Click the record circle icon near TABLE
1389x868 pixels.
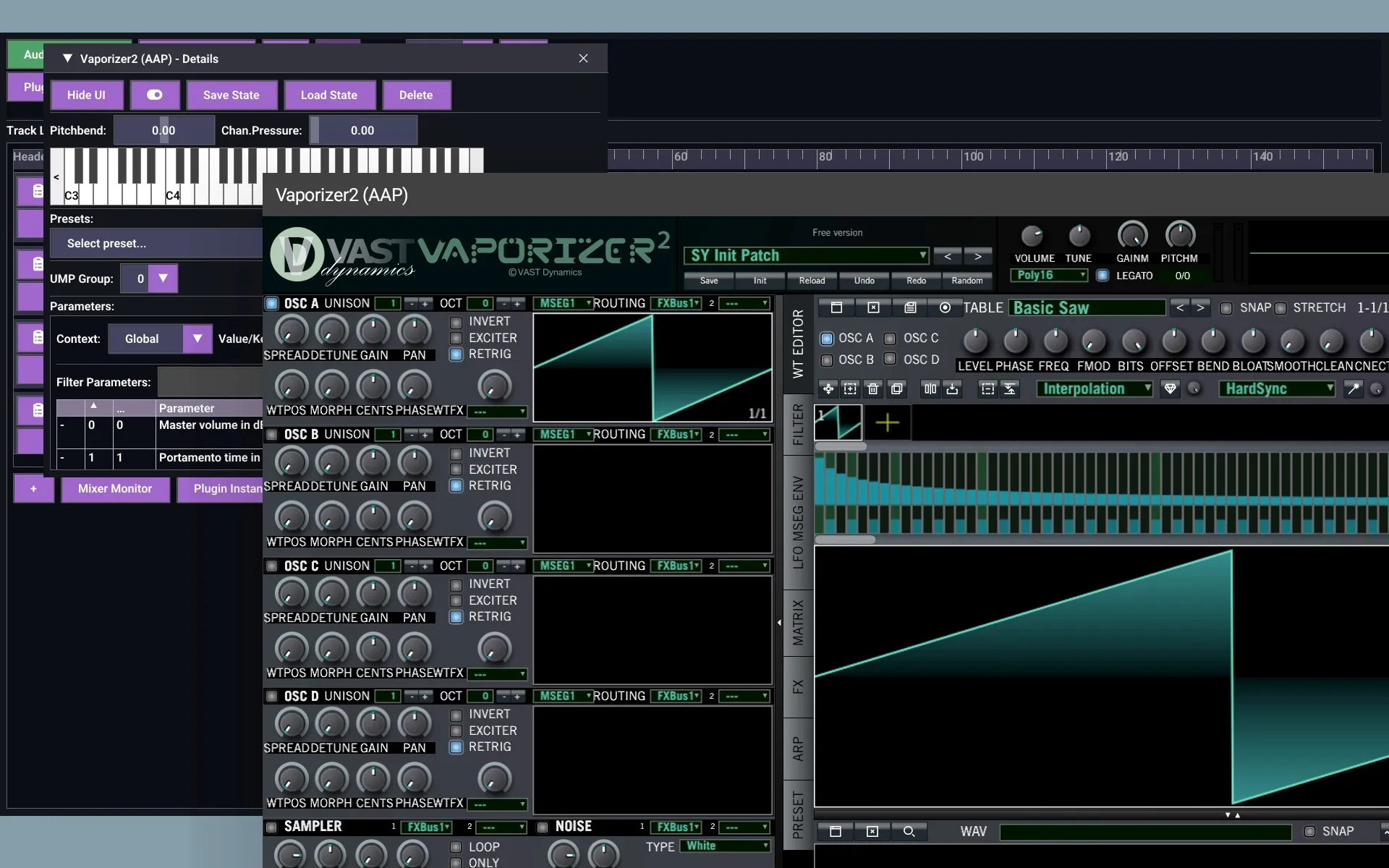(x=945, y=308)
